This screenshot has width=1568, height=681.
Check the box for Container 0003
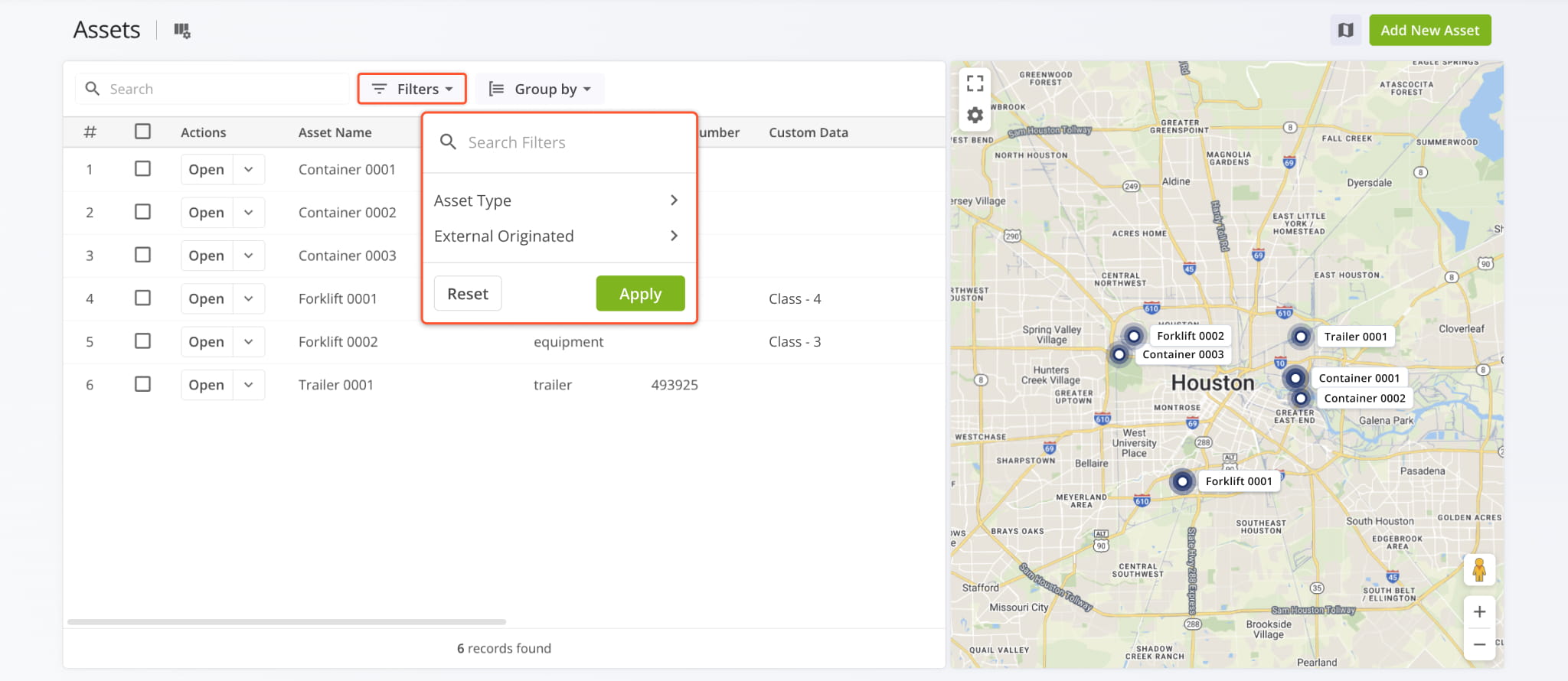[x=142, y=255]
